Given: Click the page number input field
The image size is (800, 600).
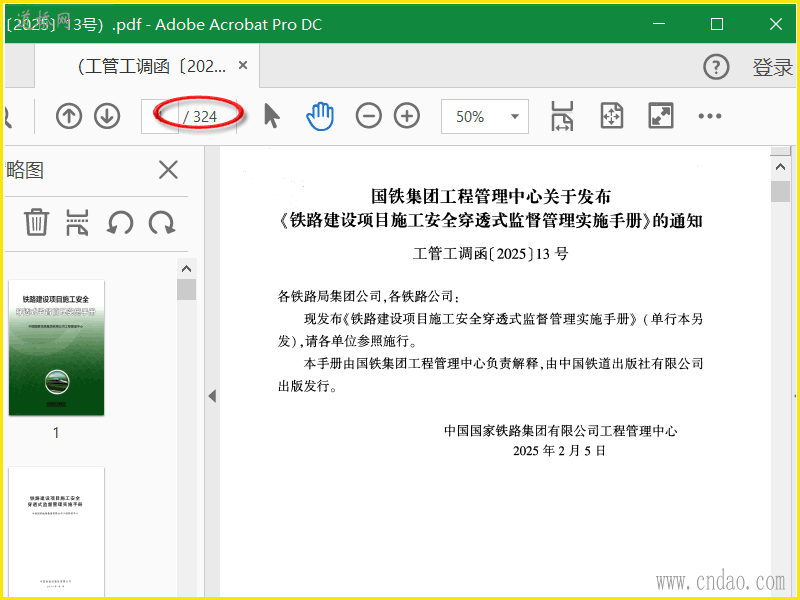Looking at the screenshot, I should 160,116.
